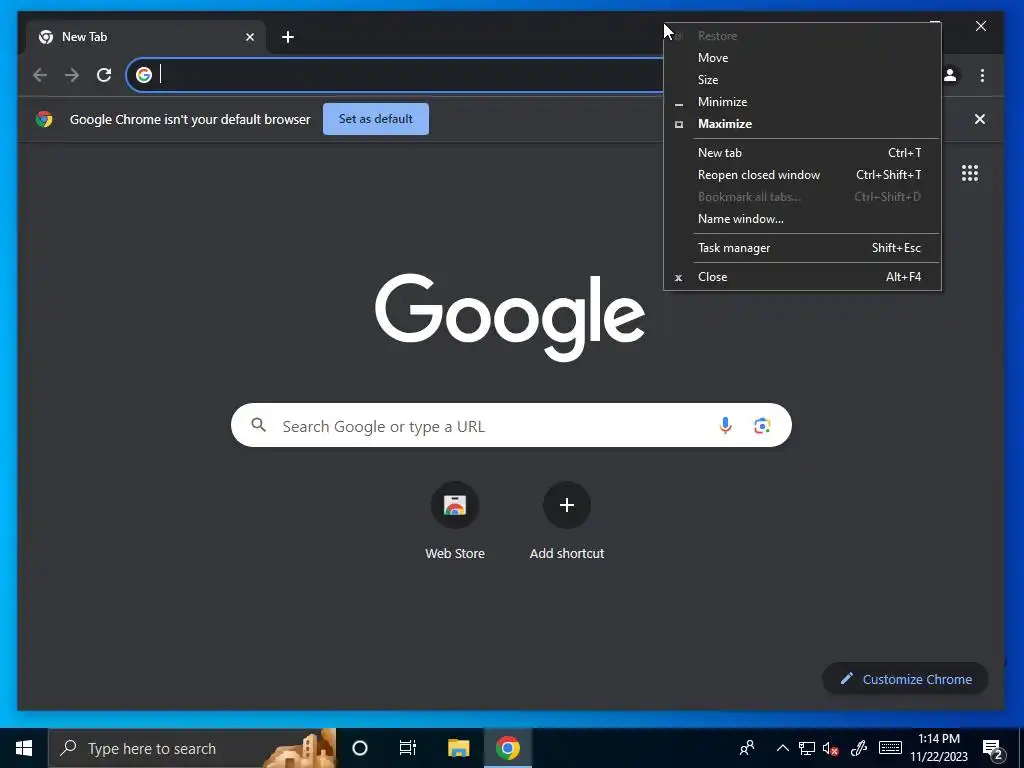1024x768 pixels.
Task: Open a new tab with the plus icon
Action: pyautogui.click(x=287, y=37)
